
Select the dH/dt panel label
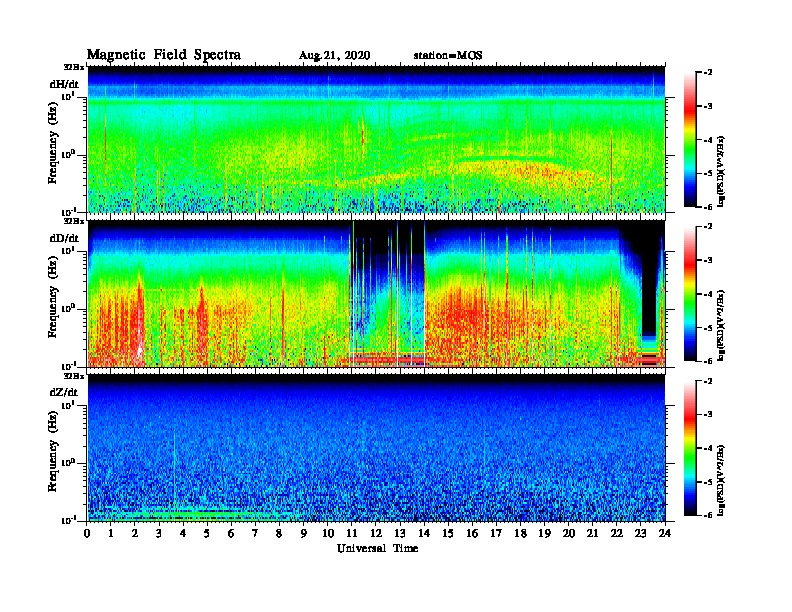tap(64, 84)
